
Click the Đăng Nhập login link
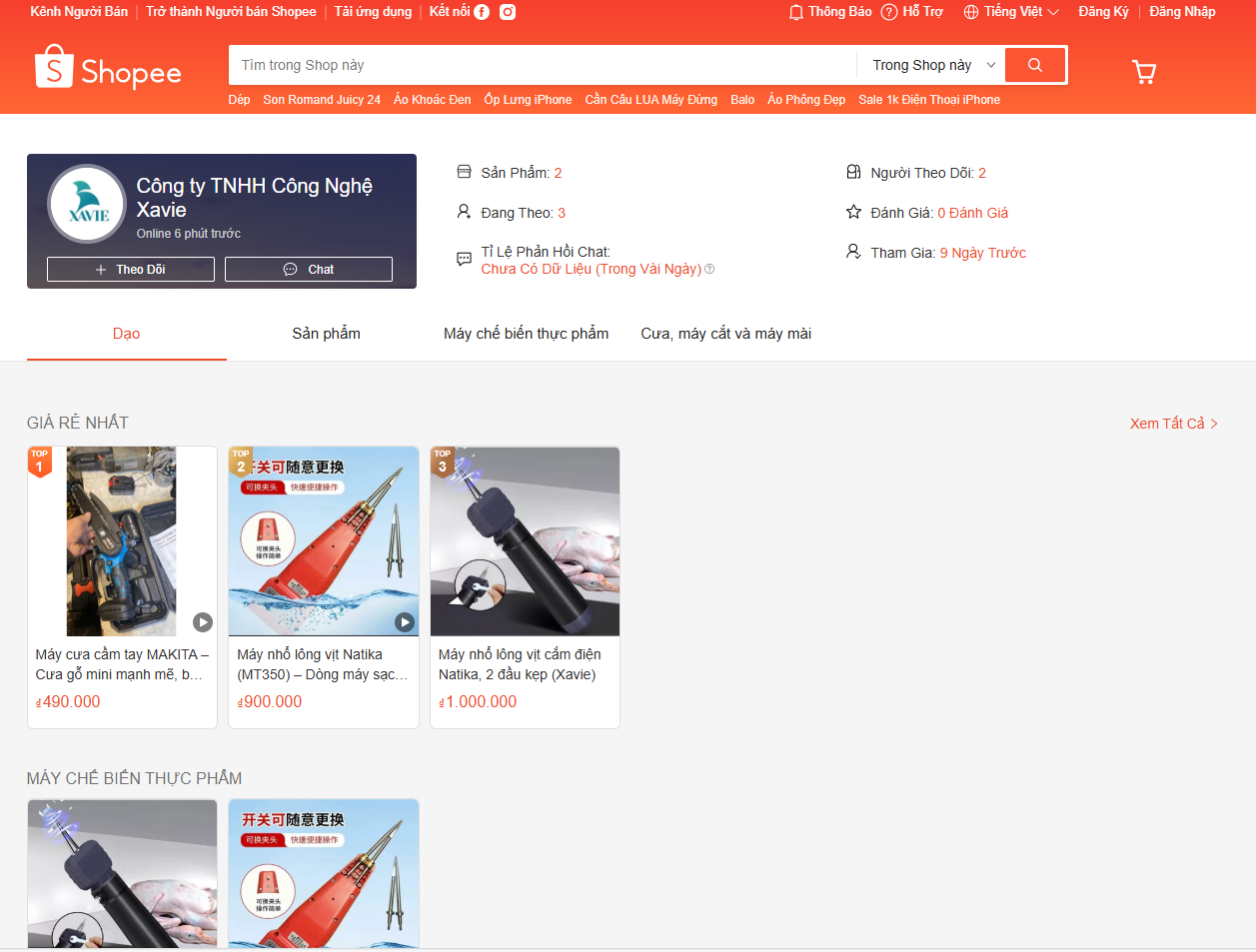coord(1182,12)
